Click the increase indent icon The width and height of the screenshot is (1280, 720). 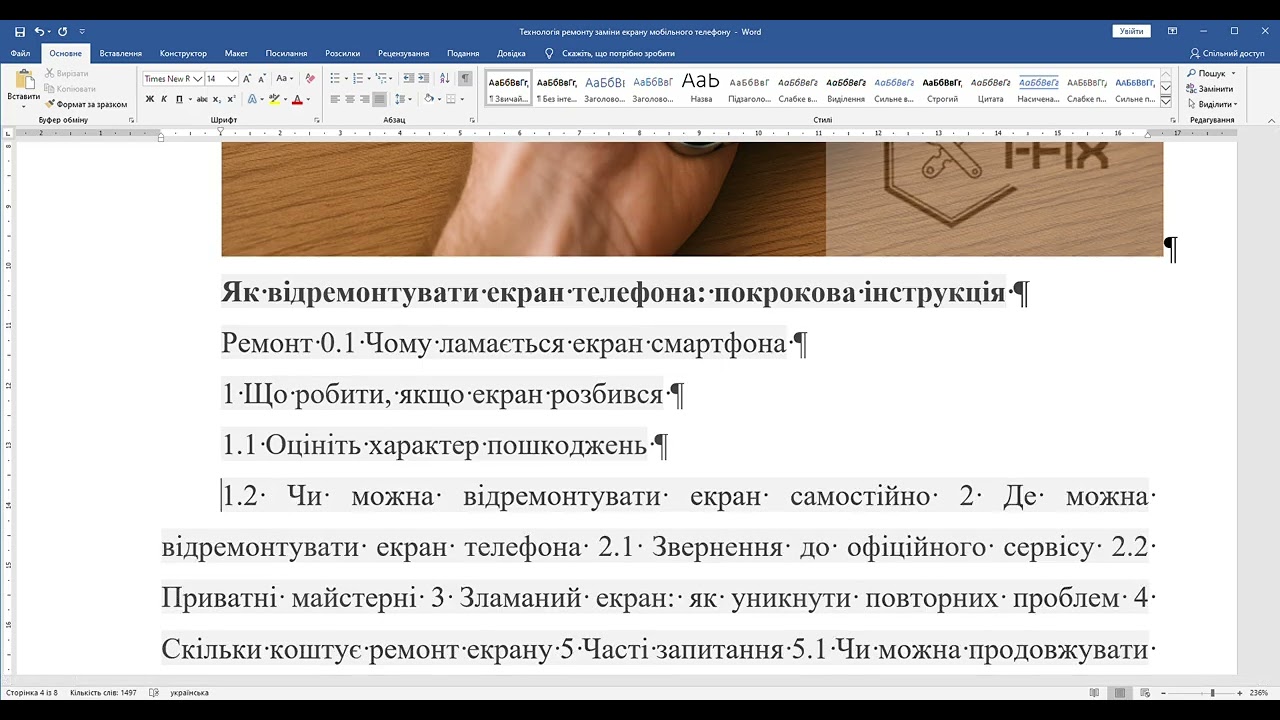pos(424,78)
